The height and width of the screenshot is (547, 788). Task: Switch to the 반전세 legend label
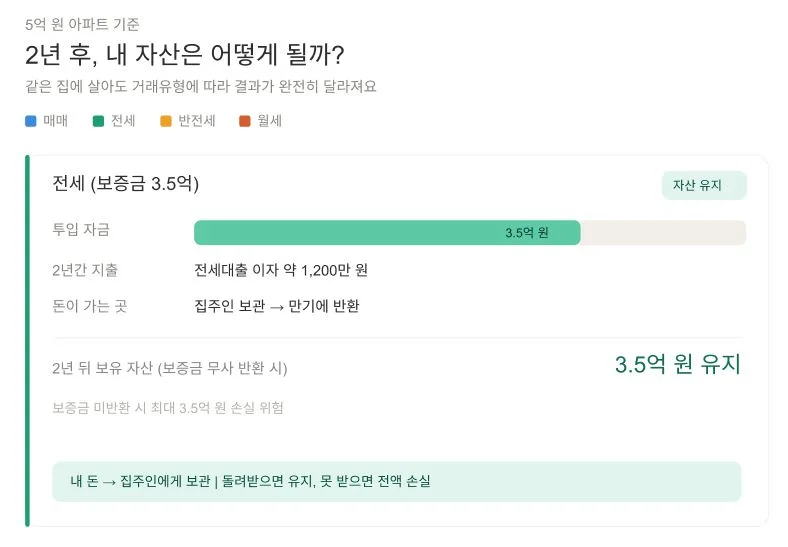(x=197, y=122)
